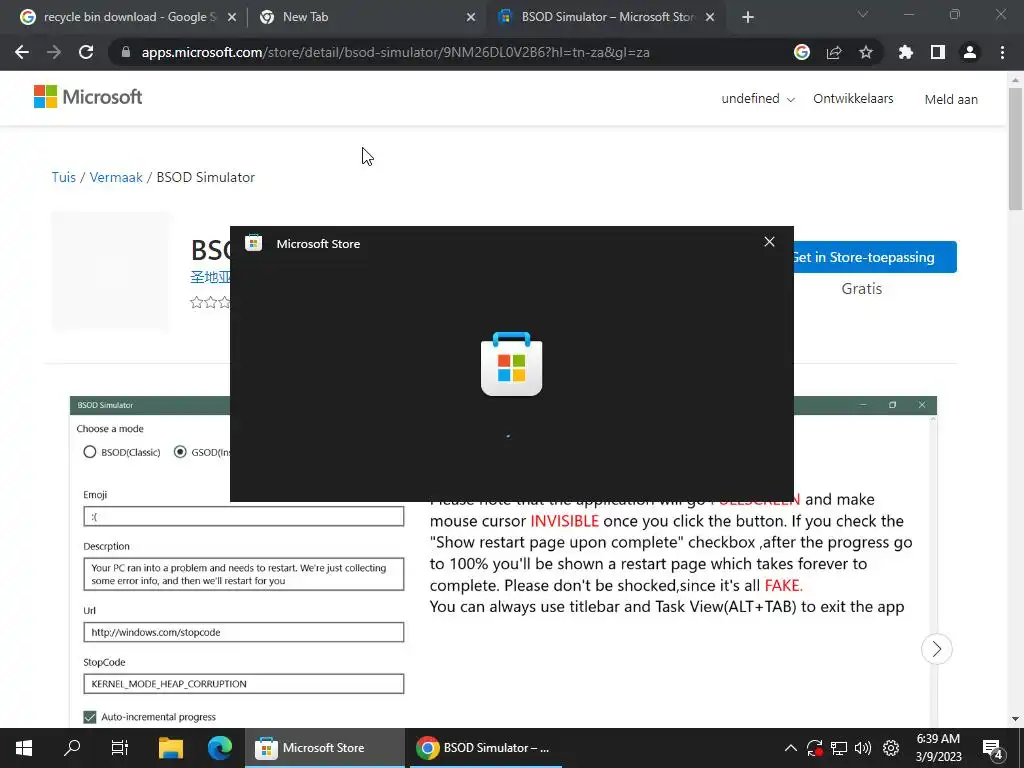Open the volume speaker tray icon
Viewport: 1024px width, 768px height.
point(863,748)
